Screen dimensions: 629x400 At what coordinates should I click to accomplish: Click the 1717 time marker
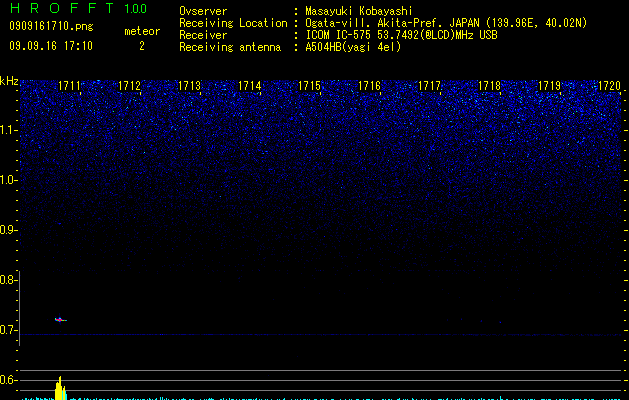click(x=429, y=85)
